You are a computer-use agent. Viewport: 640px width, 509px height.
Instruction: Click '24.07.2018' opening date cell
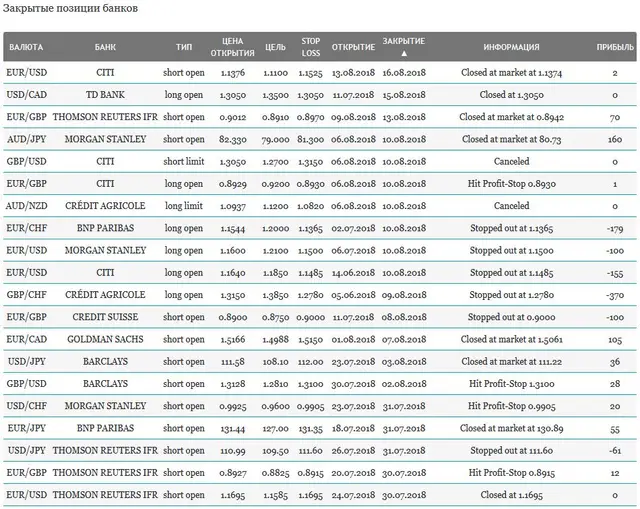(x=353, y=495)
